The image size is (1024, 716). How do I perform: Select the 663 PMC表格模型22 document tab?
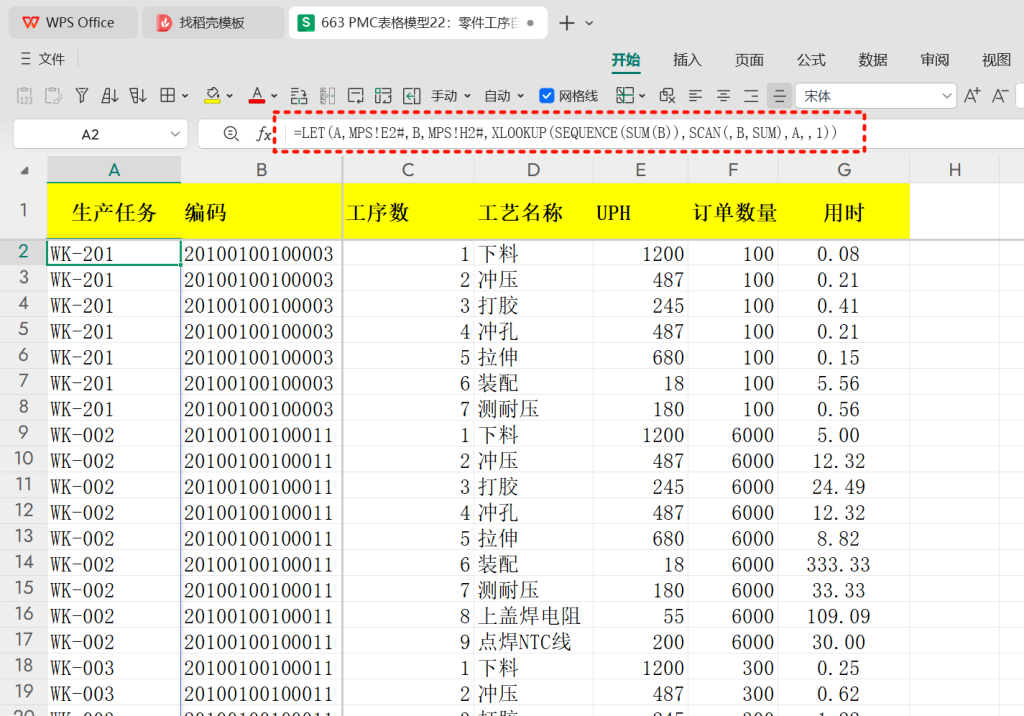tap(418, 23)
